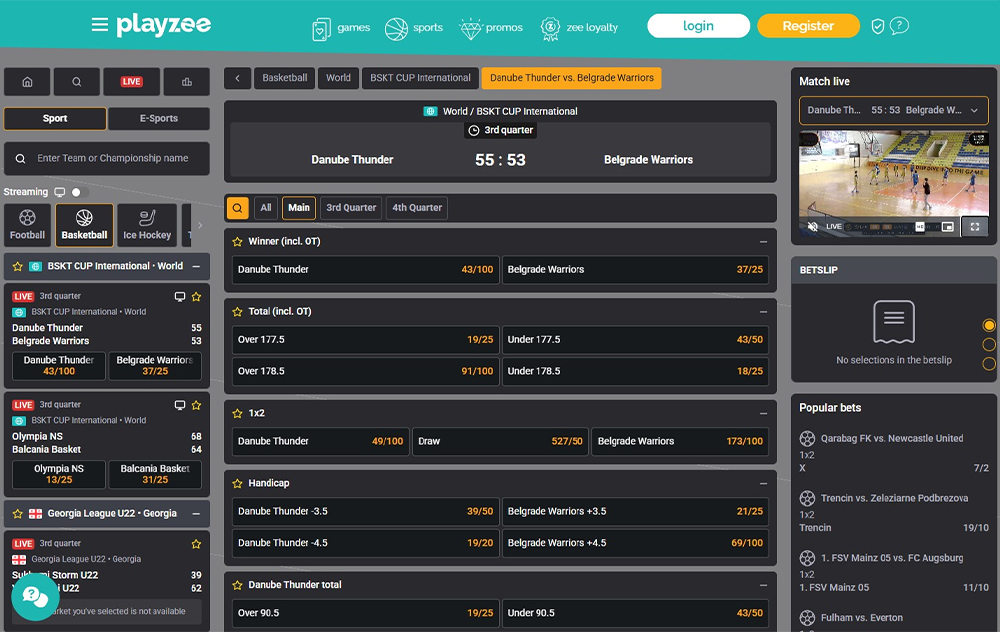
Task: Collapse BSKT CUP International league section
Action: click(x=196, y=267)
